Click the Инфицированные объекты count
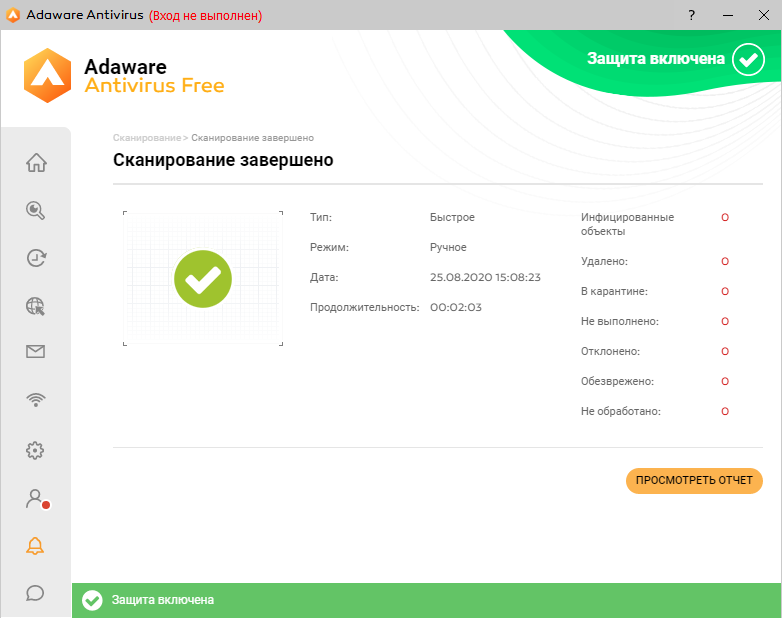 (725, 217)
